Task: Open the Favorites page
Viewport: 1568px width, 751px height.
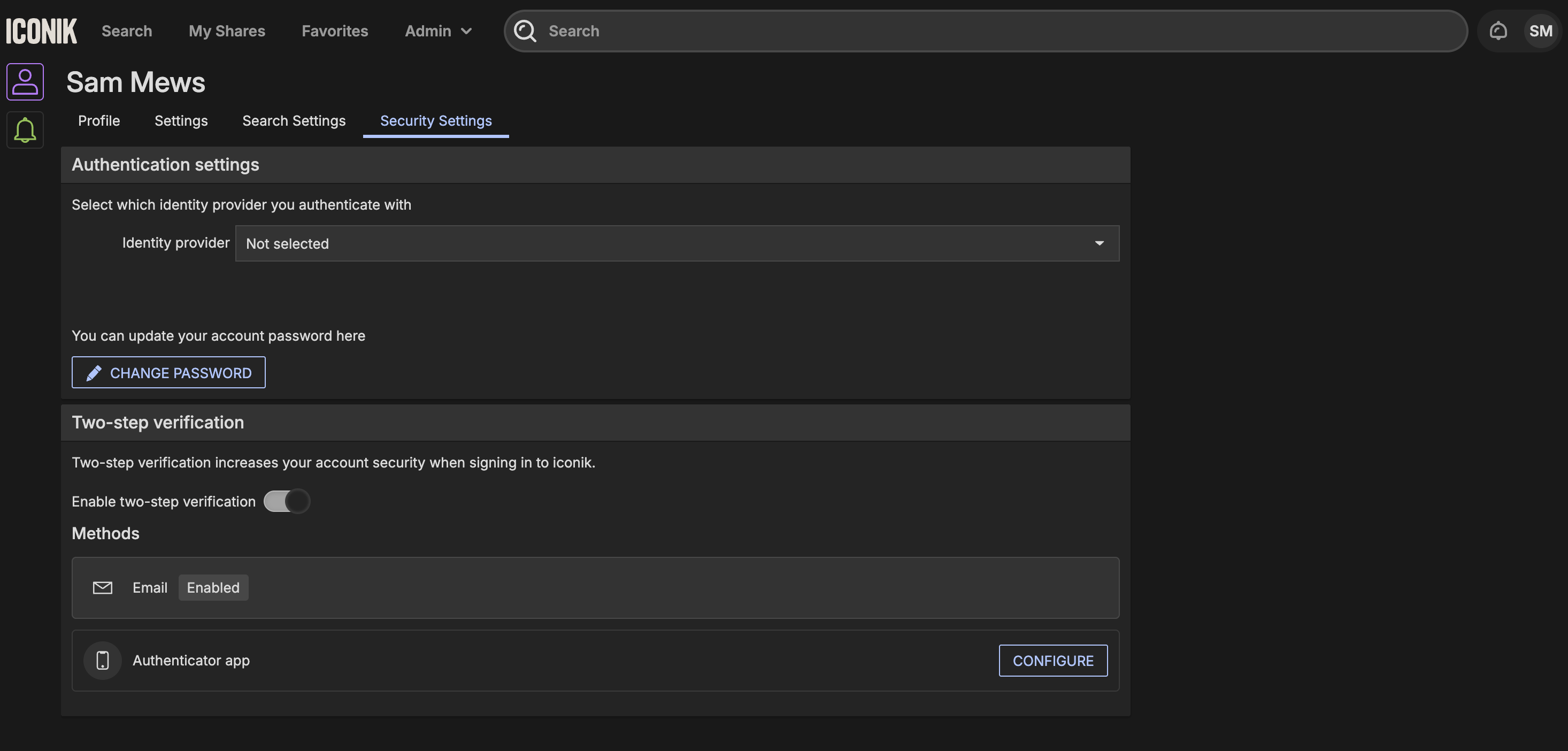Action: tap(335, 31)
